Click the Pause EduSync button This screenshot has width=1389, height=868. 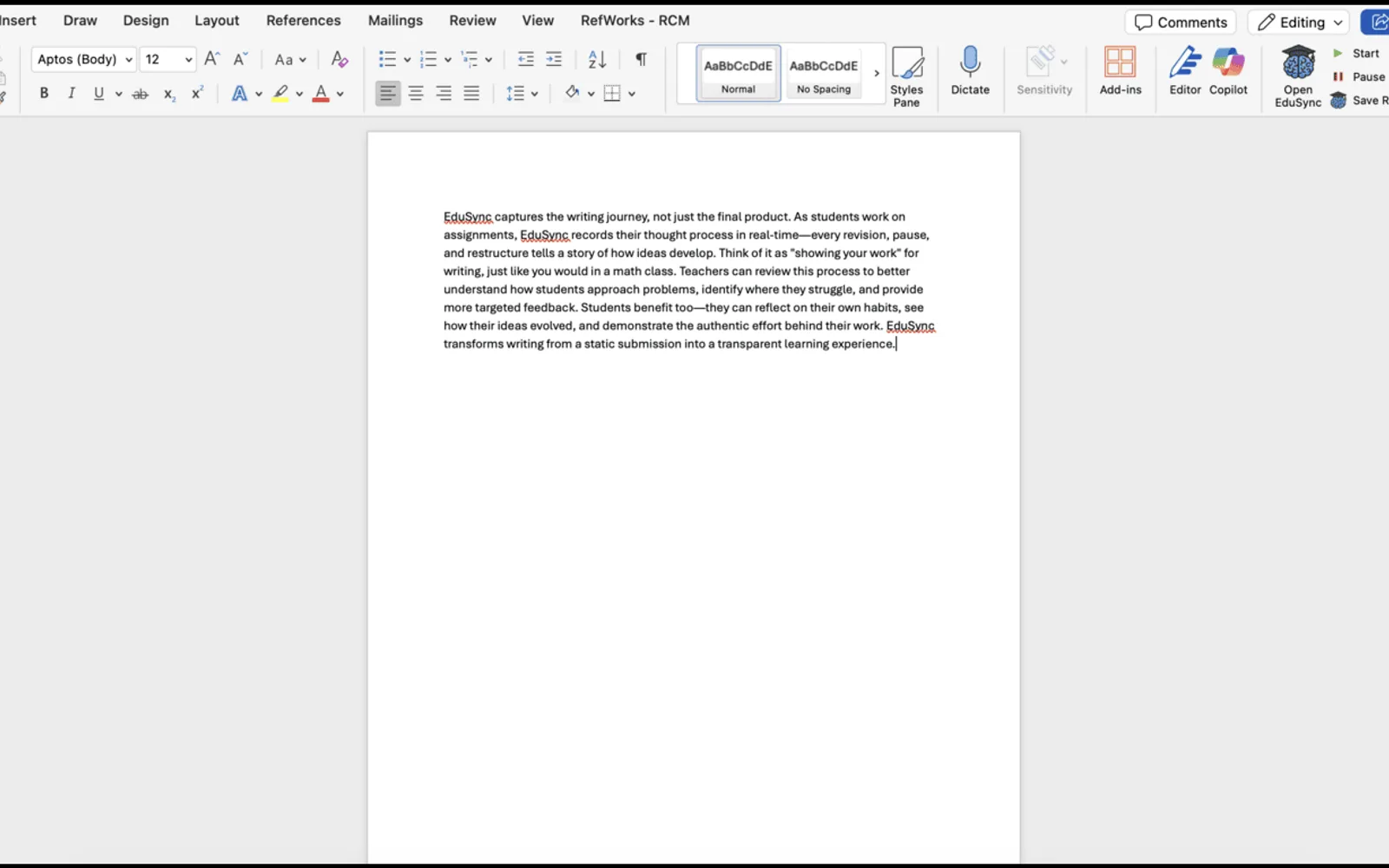coord(1360,76)
